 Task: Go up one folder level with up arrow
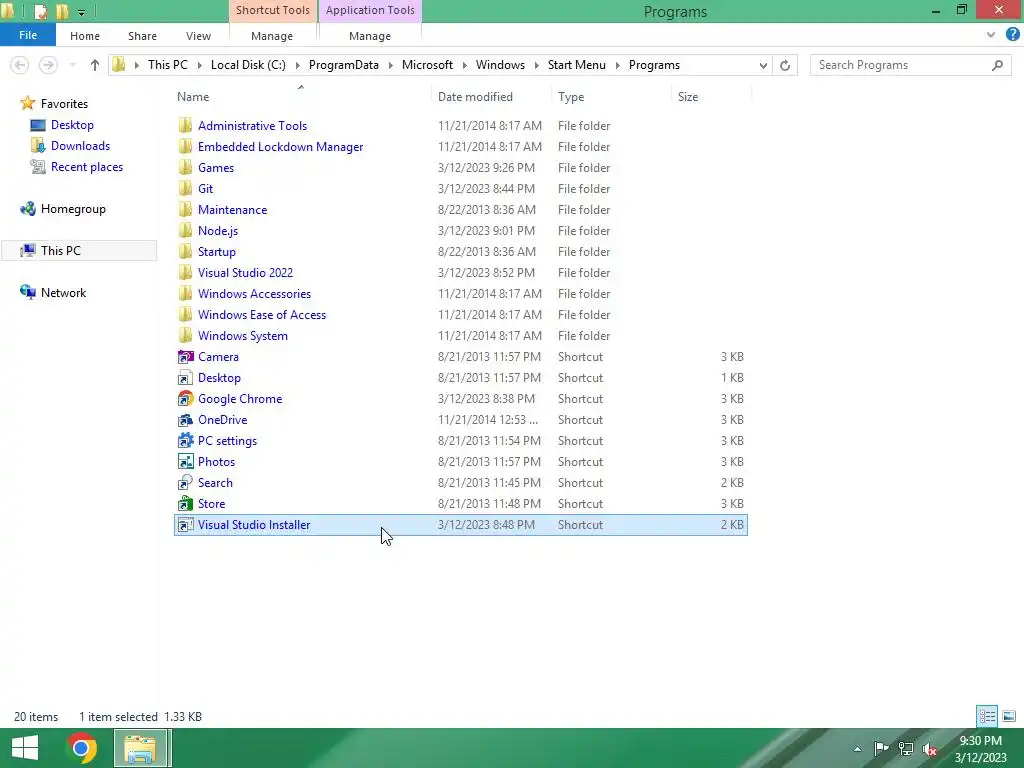pyautogui.click(x=95, y=65)
